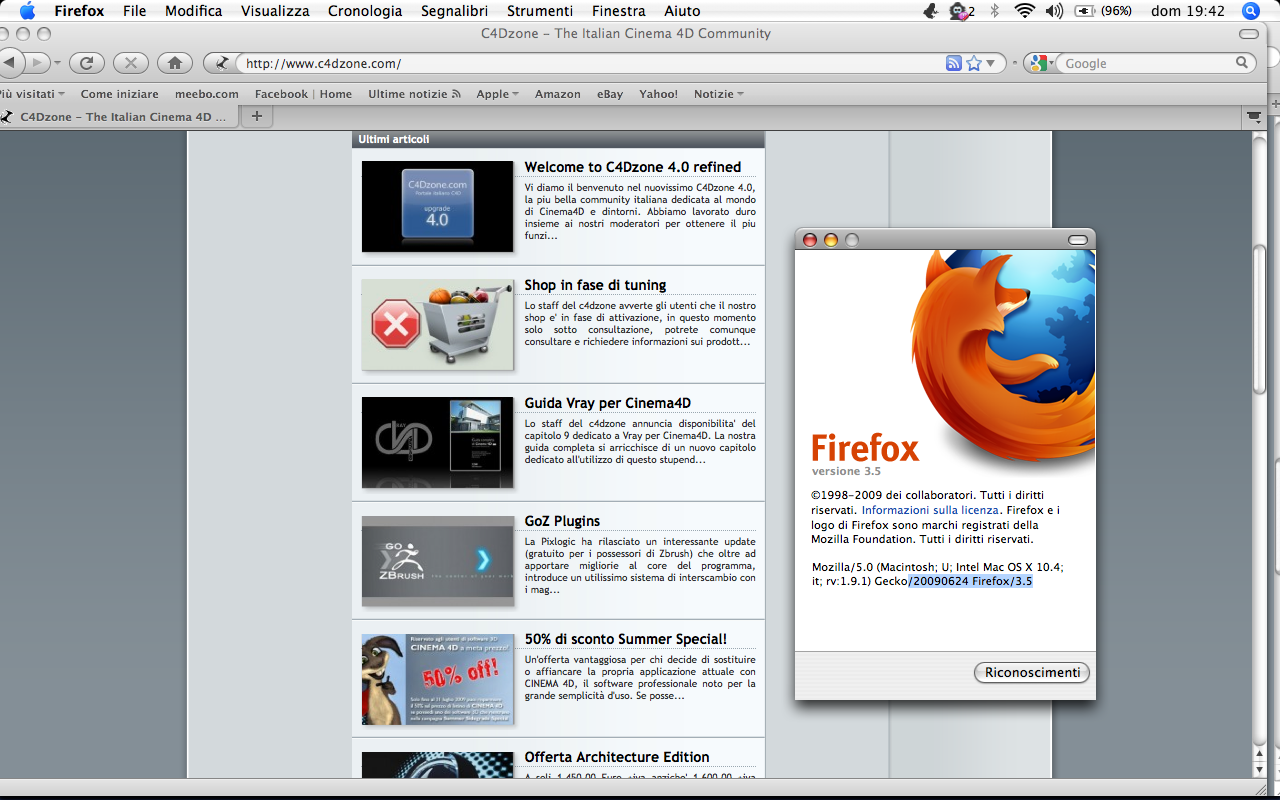The image size is (1280, 800).
Task: Click the volume icon in menu bar
Action: coord(1054,11)
